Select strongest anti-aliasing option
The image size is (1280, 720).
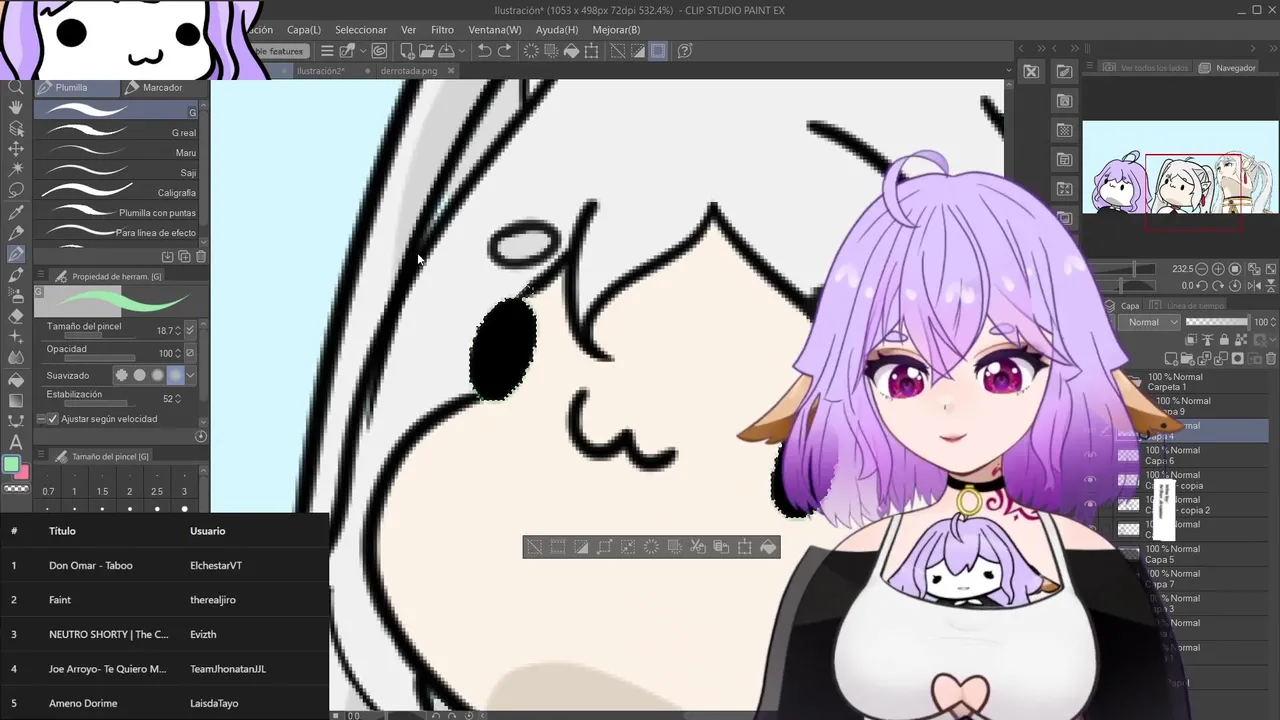176,375
